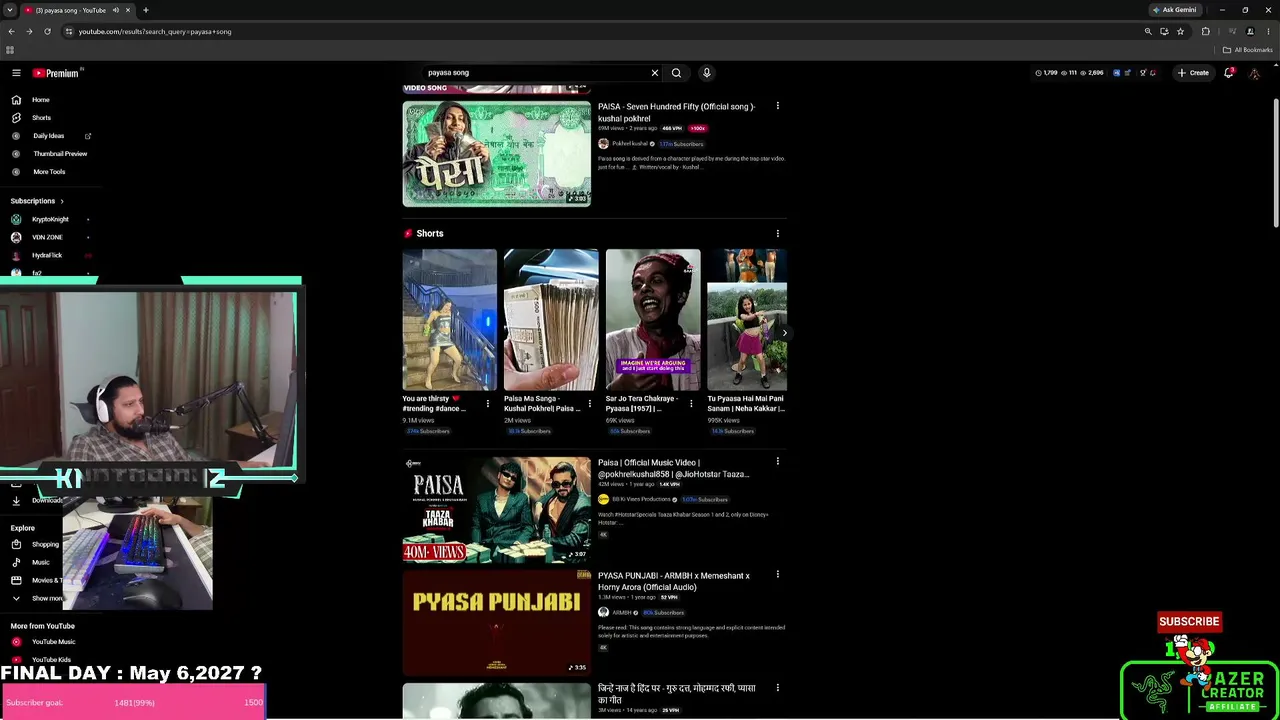Open YouTube Music under More from YouTube
Screen dimensions: 1280x720
pos(53,642)
